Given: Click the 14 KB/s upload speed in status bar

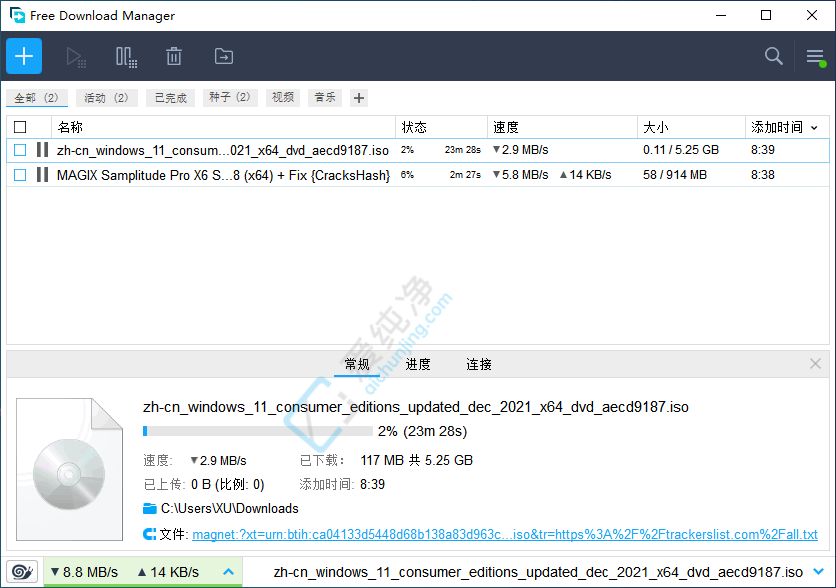Looking at the screenshot, I should pos(168,572).
